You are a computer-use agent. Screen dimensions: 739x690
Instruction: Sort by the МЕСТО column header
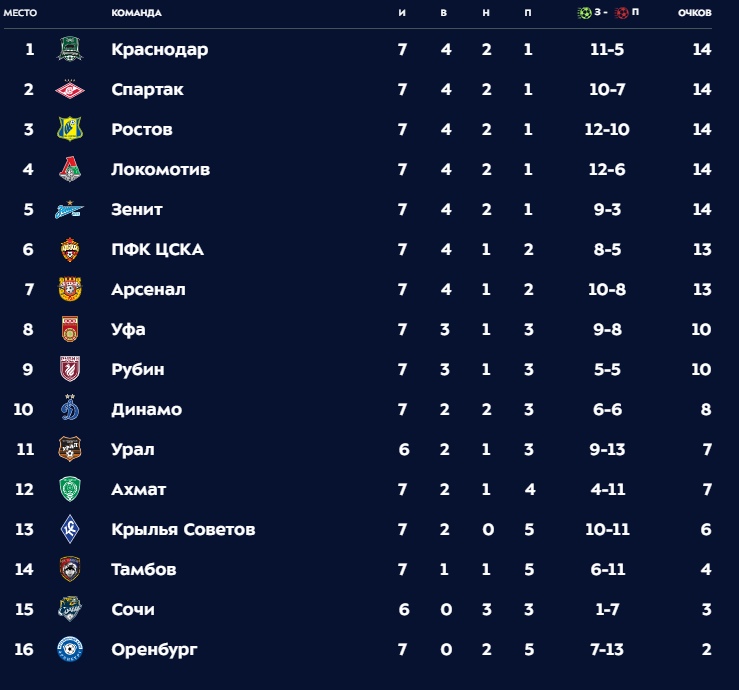coord(20,13)
